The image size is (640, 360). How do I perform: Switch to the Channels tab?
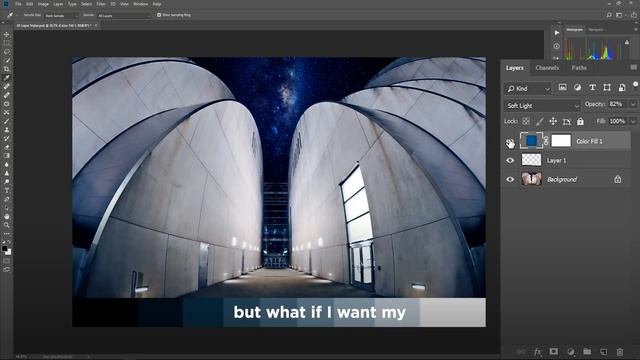click(547, 68)
